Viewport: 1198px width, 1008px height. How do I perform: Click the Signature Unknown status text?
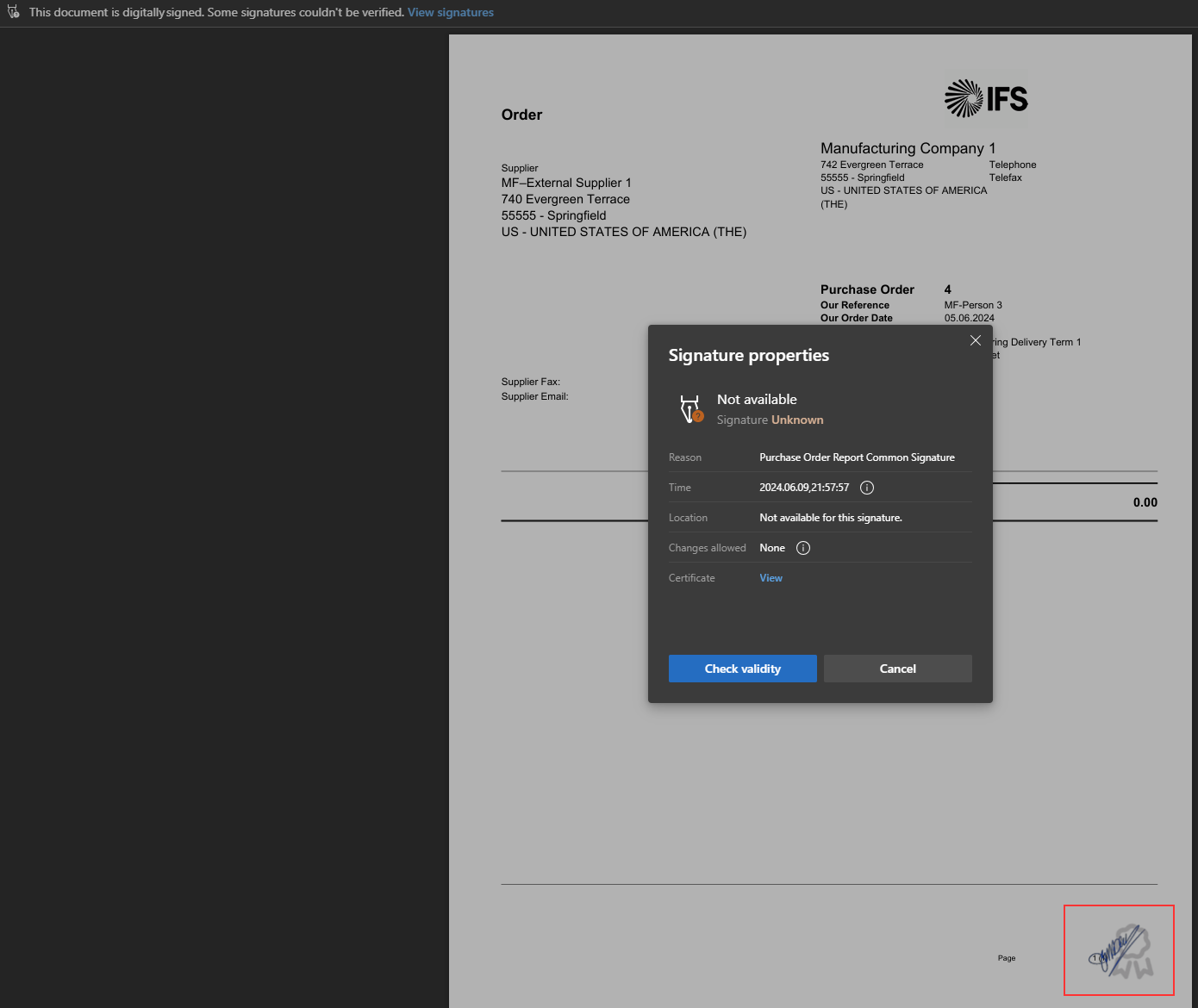[770, 420]
